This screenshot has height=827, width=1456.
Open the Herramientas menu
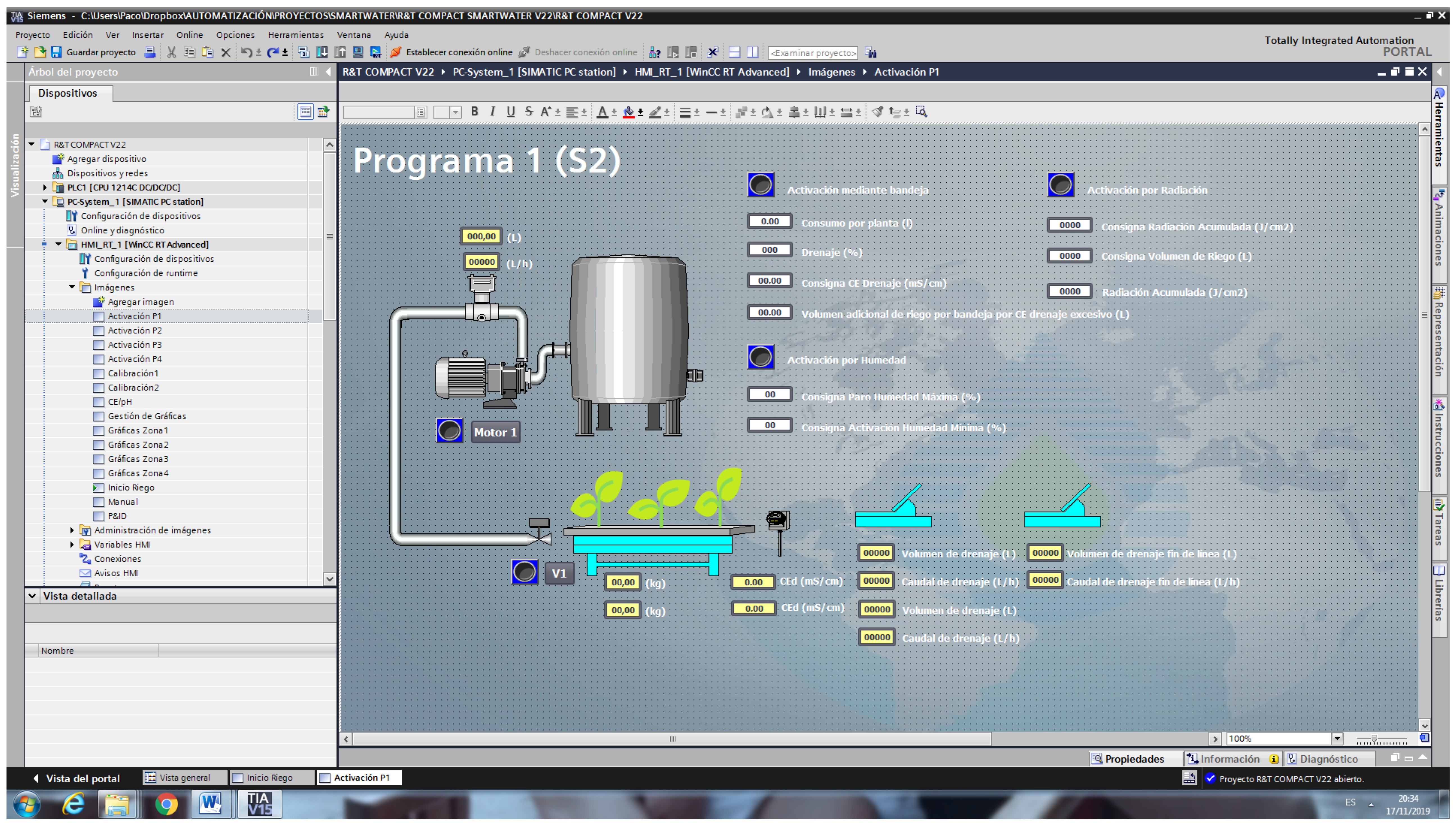pos(295,35)
